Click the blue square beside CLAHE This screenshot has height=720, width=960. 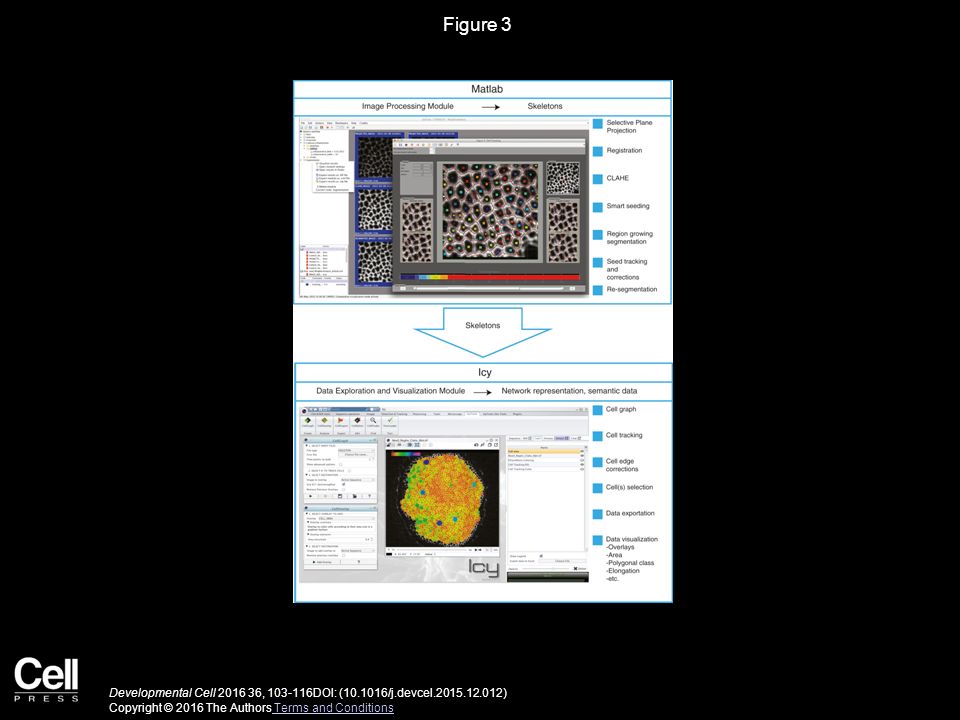[x=598, y=179]
